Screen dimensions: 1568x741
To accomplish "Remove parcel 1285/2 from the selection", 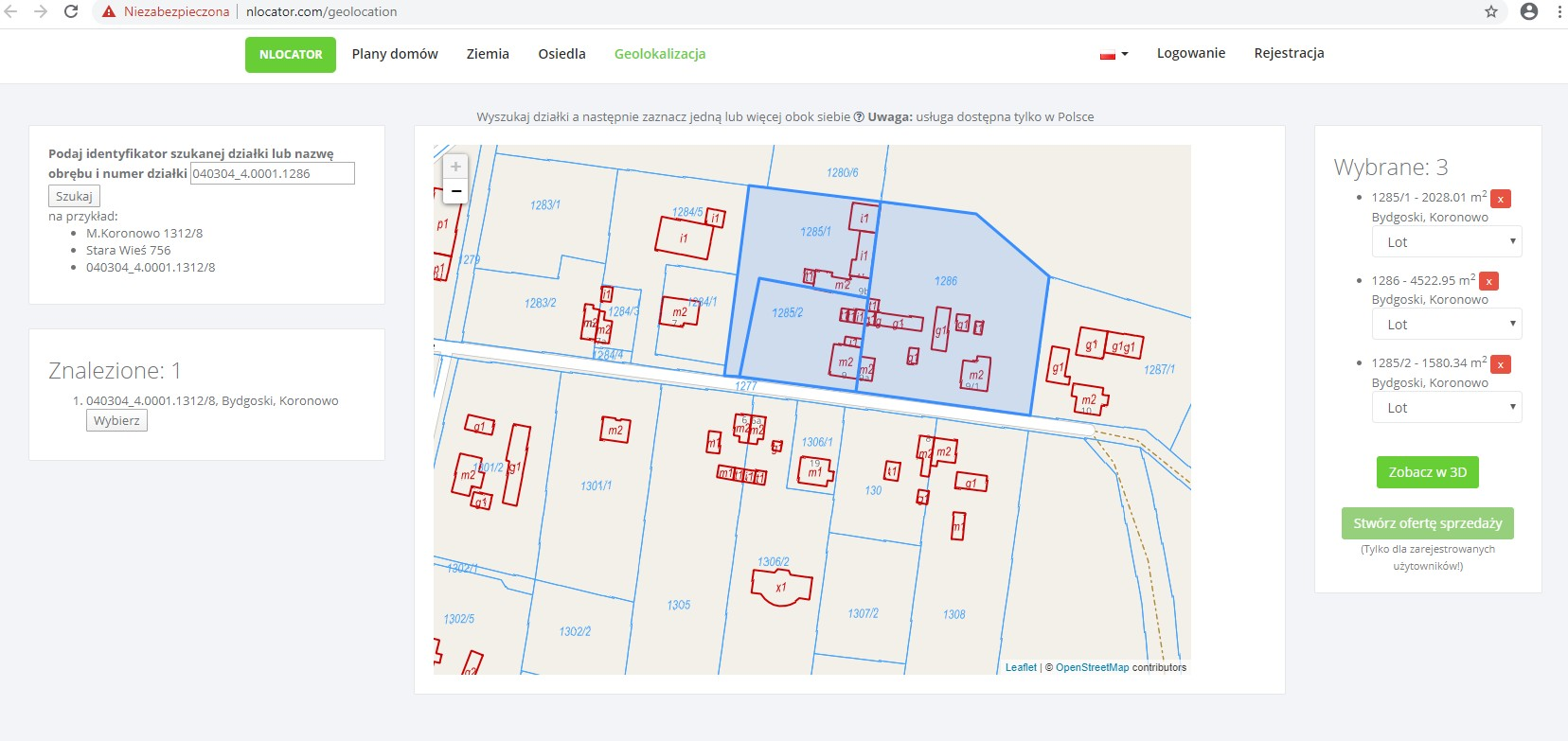I will pyautogui.click(x=1500, y=364).
